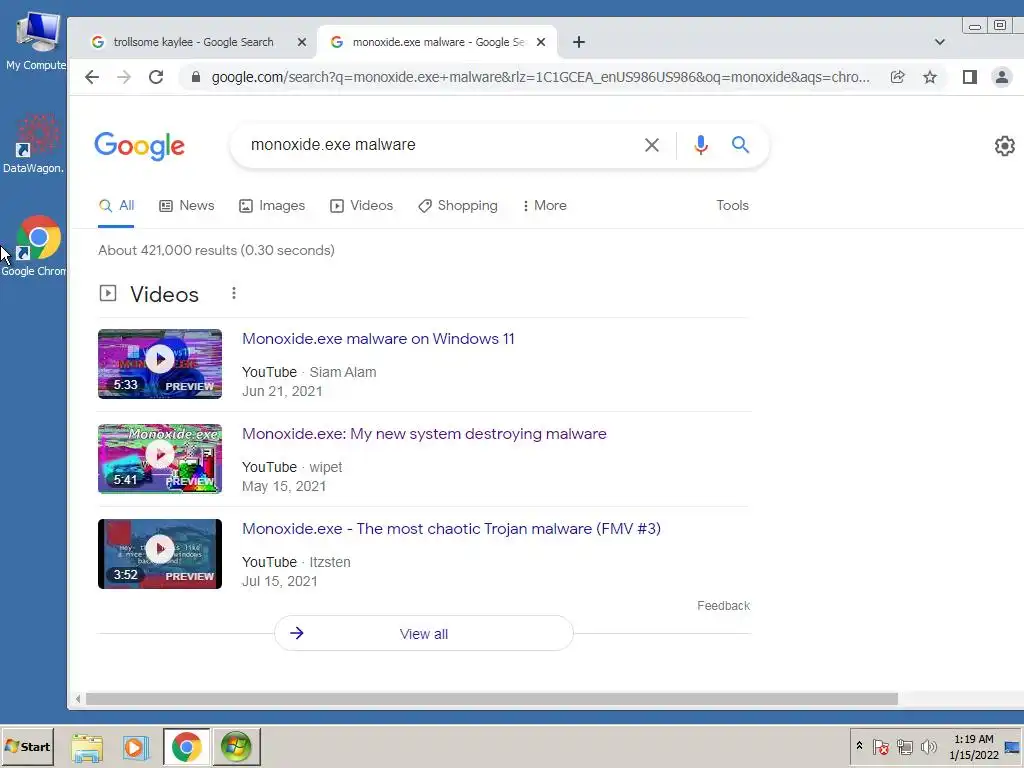The width and height of the screenshot is (1024, 768).
Task: Switch to the trollsome kaylee Google Search tab
Action: [x=193, y=42]
